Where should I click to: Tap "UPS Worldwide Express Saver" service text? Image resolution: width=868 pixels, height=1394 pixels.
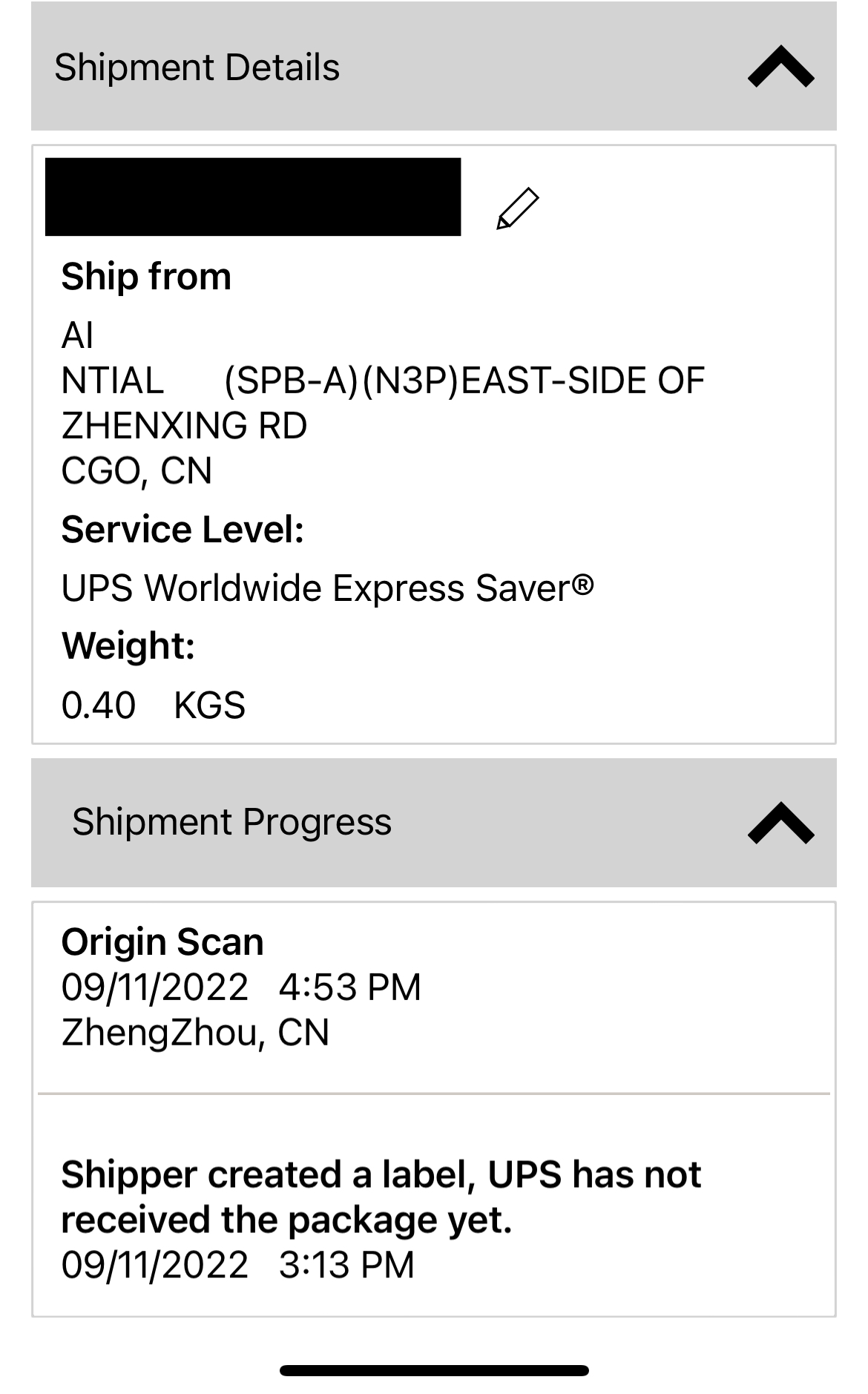[327, 588]
